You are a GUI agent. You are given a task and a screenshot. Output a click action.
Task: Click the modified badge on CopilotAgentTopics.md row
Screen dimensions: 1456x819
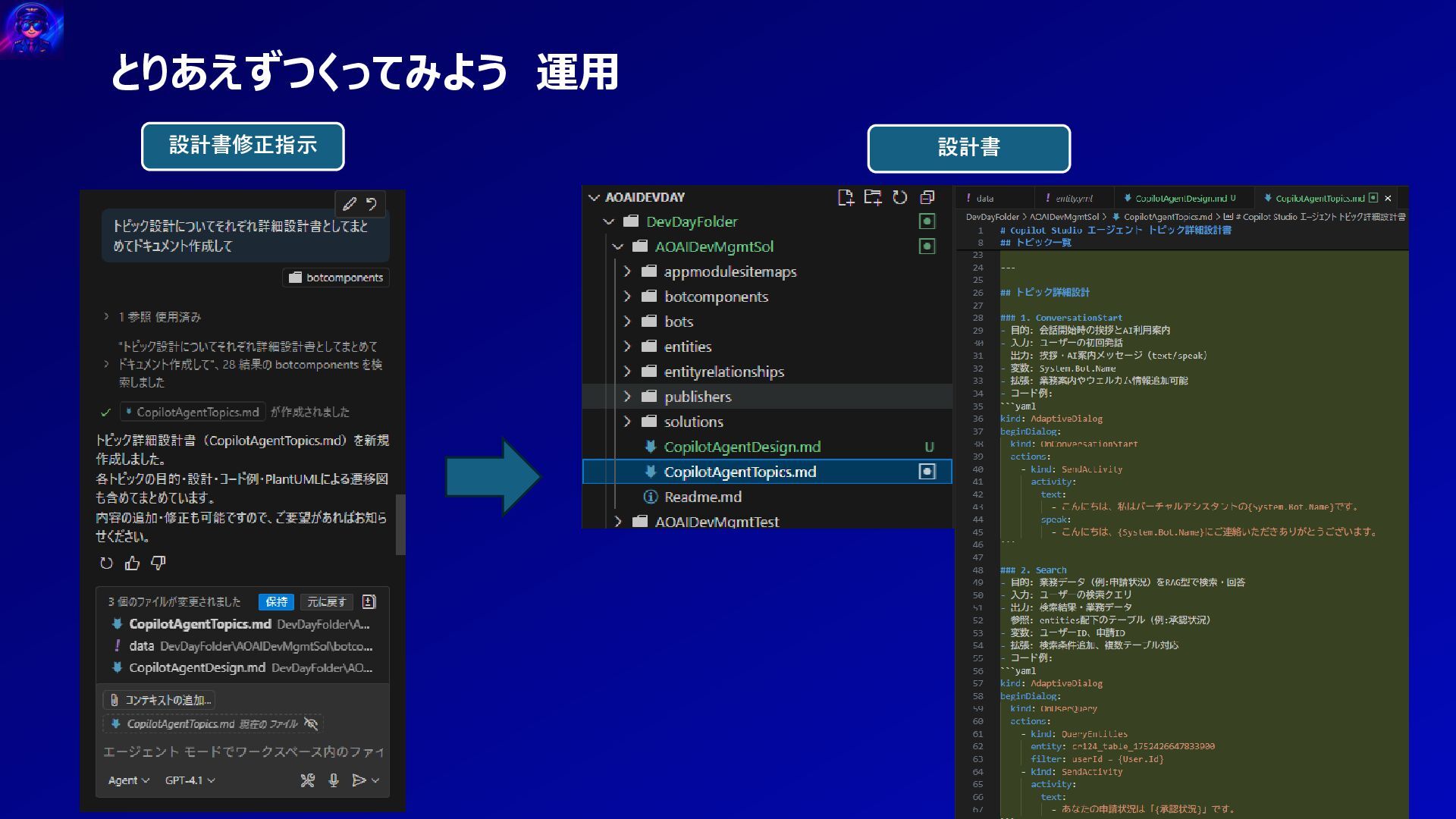pos(927,472)
